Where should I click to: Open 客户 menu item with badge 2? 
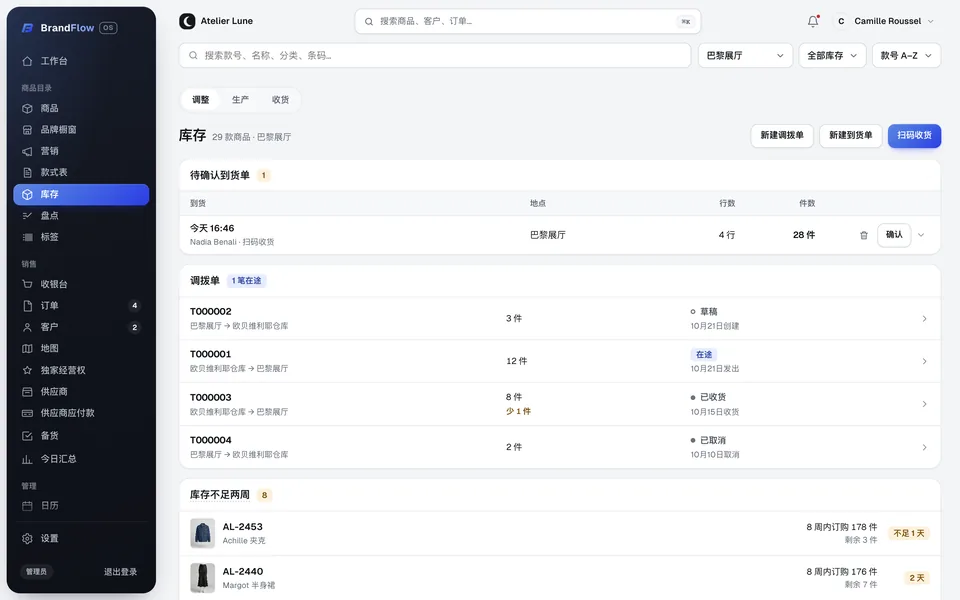click(81, 327)
